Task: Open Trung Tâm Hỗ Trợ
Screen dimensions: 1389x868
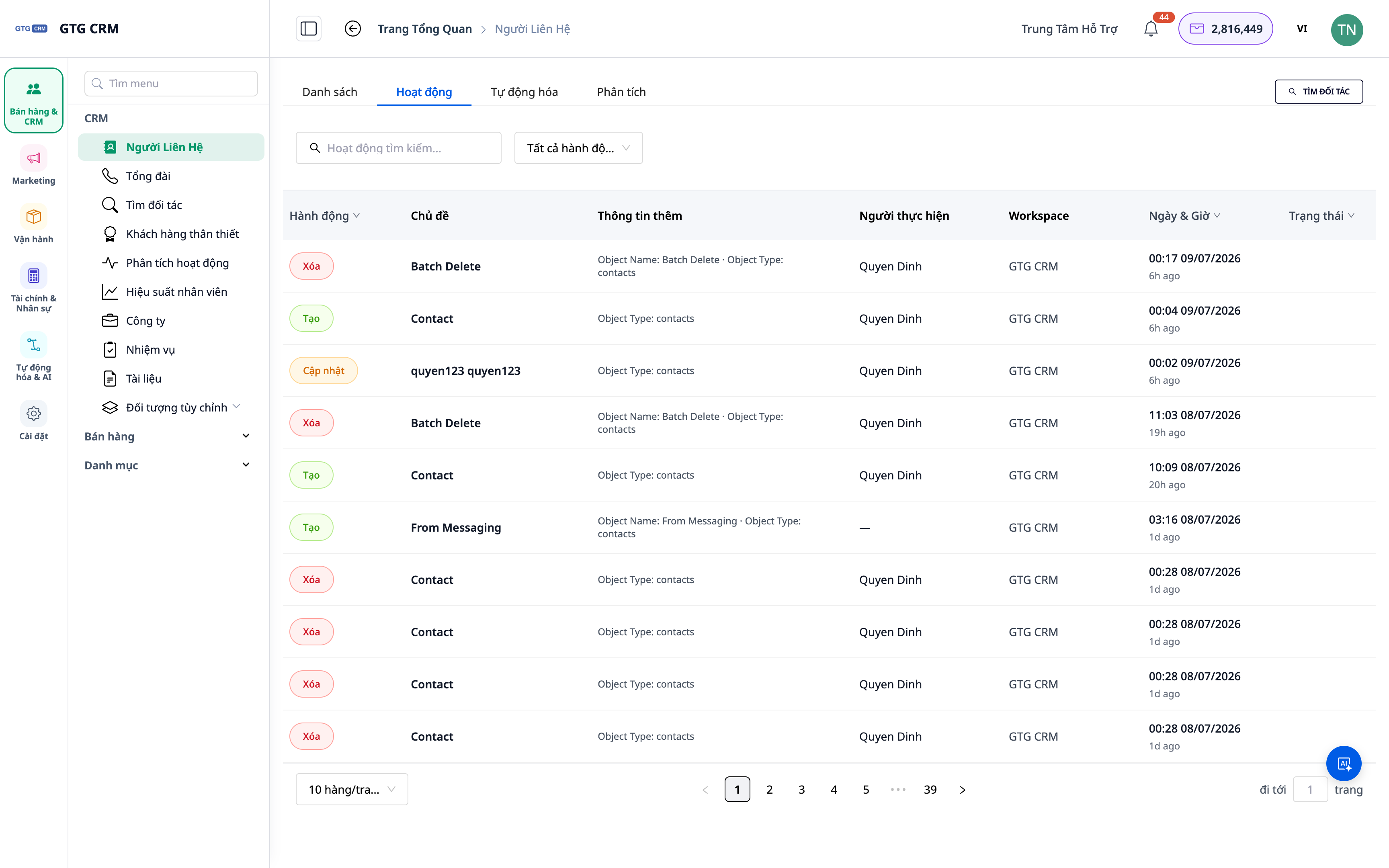Action: click(1069, 29)
